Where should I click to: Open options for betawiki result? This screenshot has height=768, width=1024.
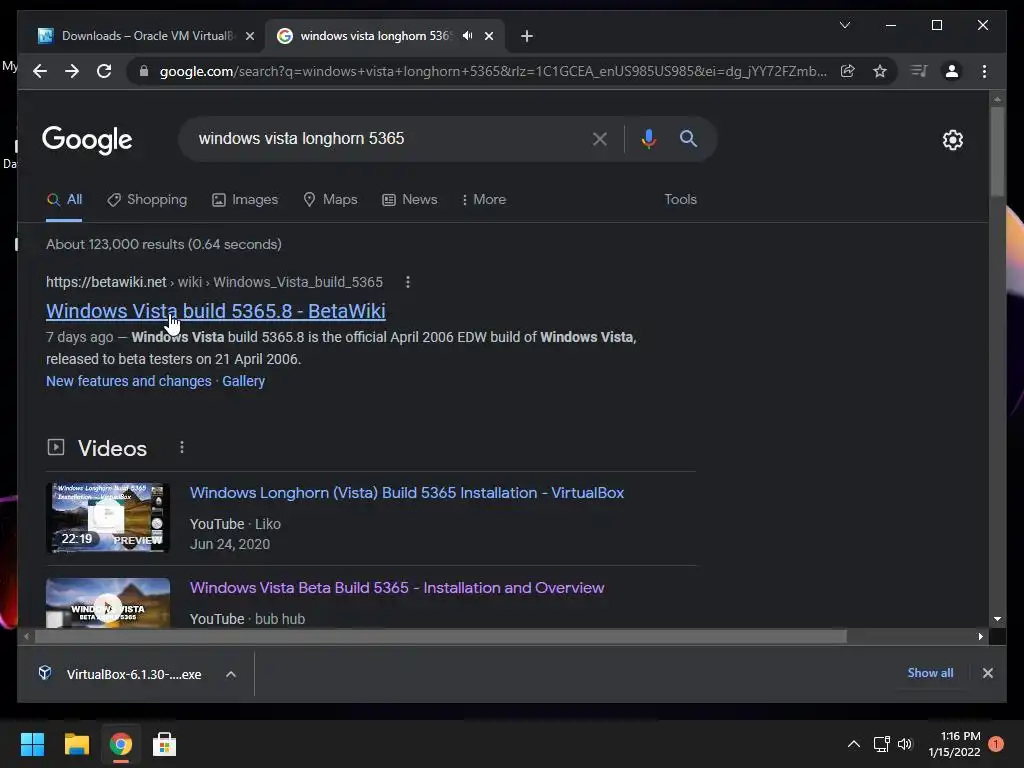408,282
